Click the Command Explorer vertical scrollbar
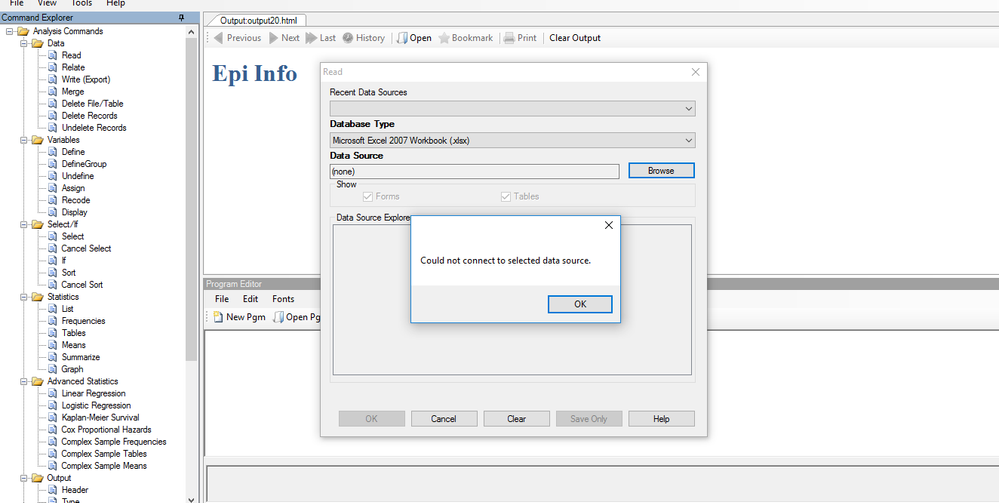 (192, 200)
